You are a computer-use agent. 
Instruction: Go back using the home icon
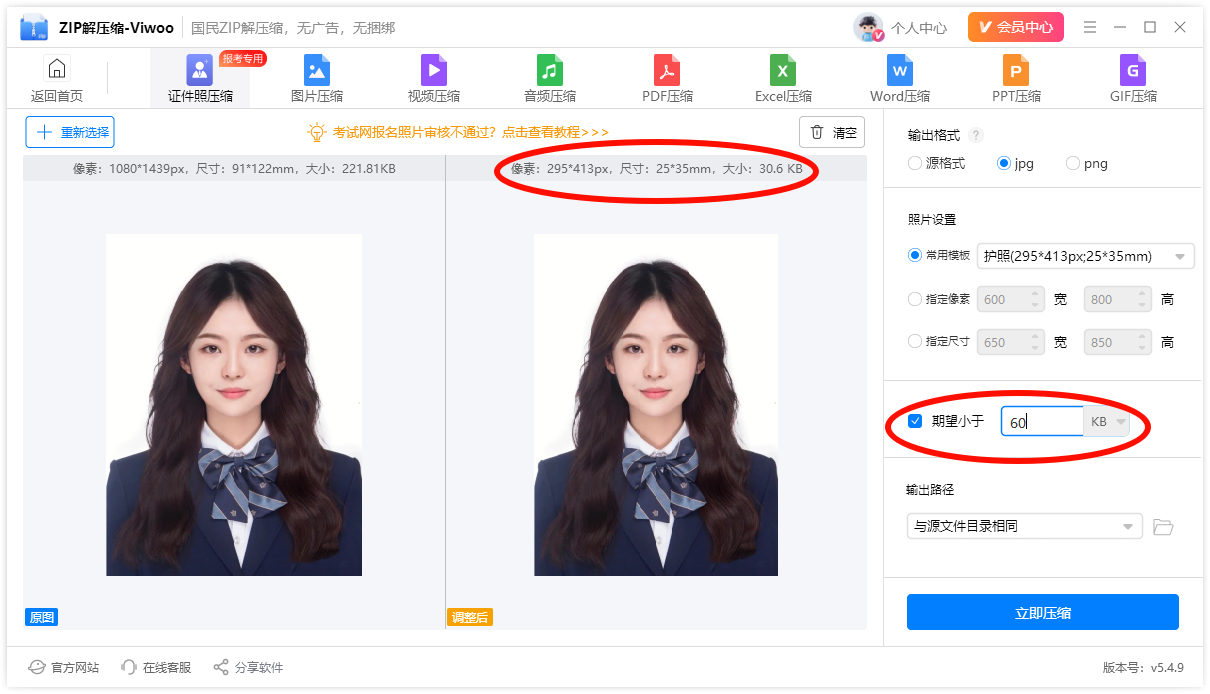pos(57,69)
